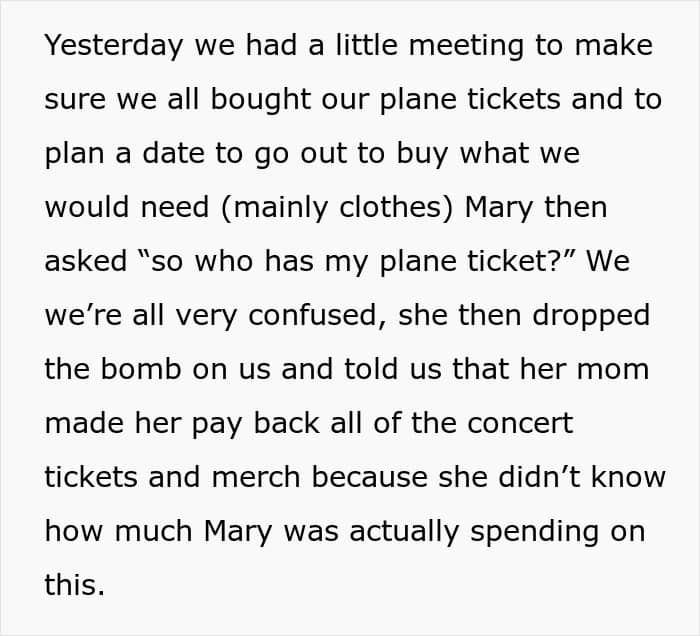Click the final word "this."

pyautogui.click(x=75, y=585)
